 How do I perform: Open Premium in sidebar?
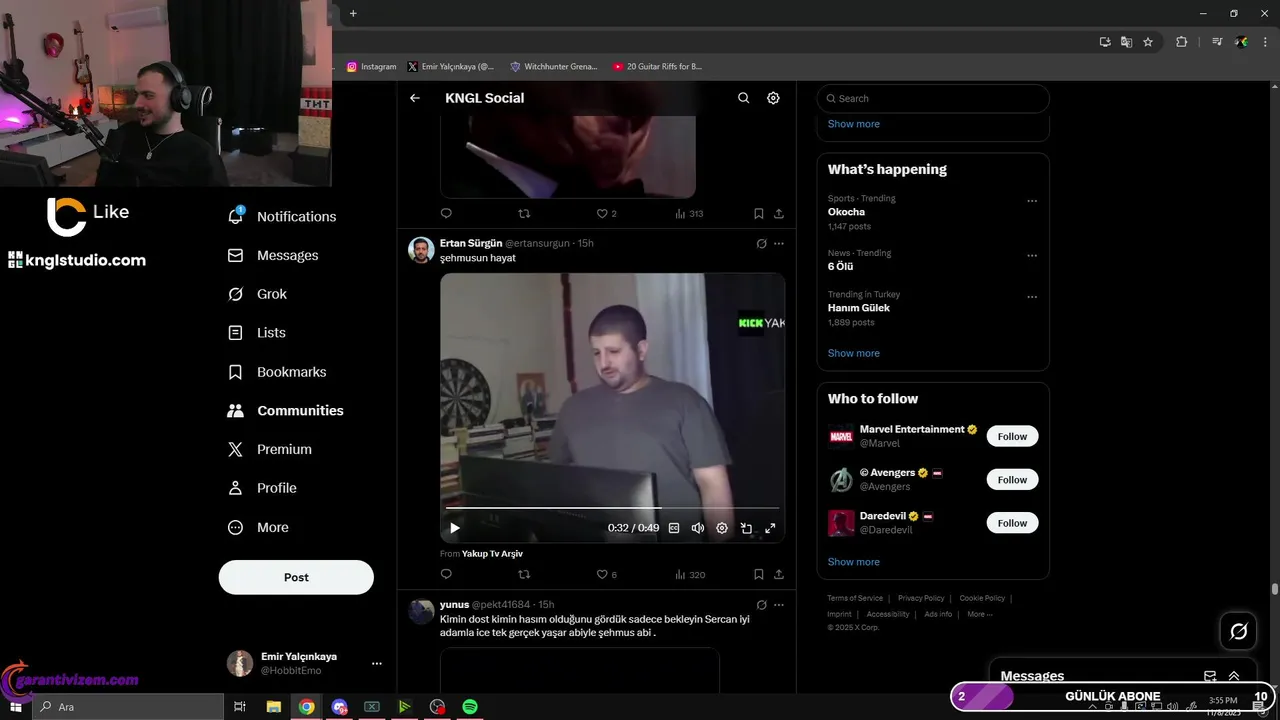pyautogui.click(x=270, y=449)
